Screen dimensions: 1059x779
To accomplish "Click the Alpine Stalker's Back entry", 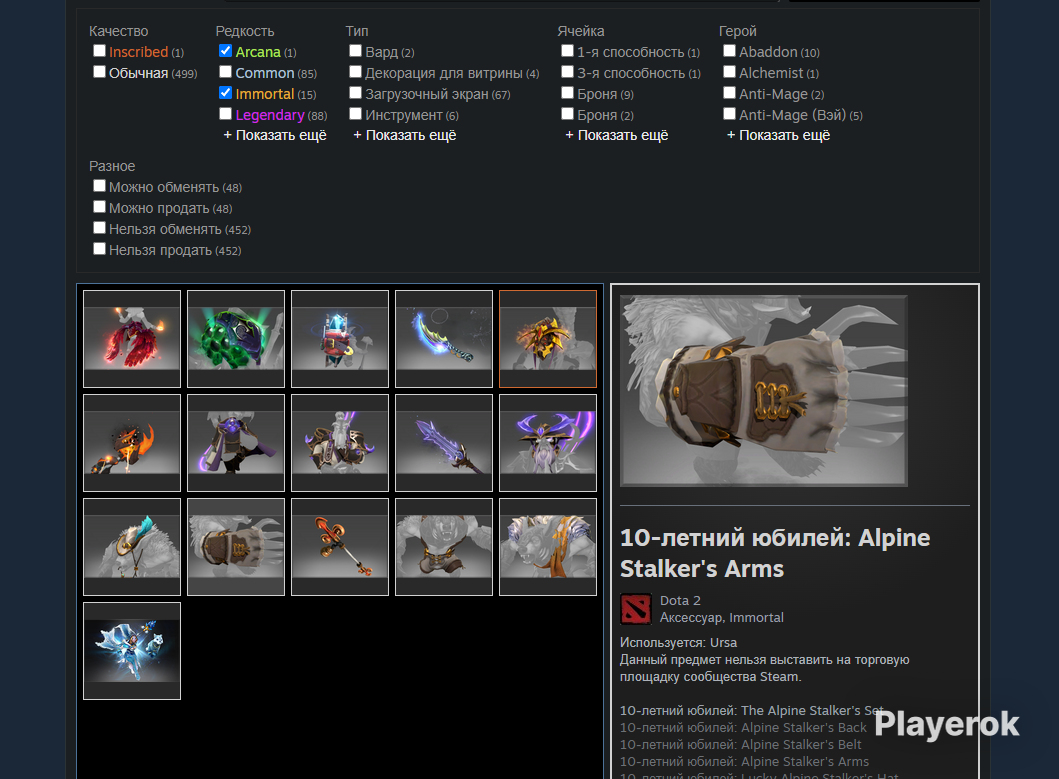I will pyautogui.click(x=743, y=727).
